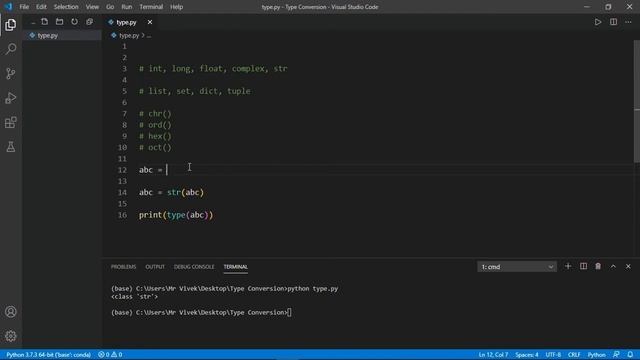Open the Edit menu
The height and width of the screenshot is (360, 640).
tap(41, 7)
